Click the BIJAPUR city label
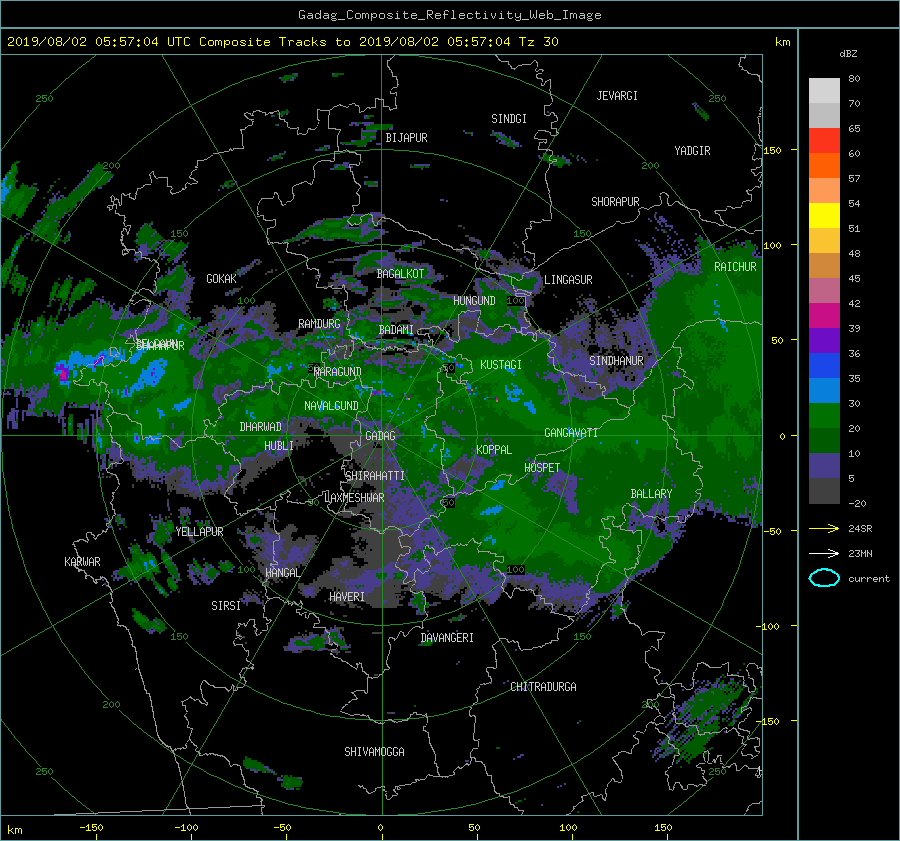 click(406, 138)
